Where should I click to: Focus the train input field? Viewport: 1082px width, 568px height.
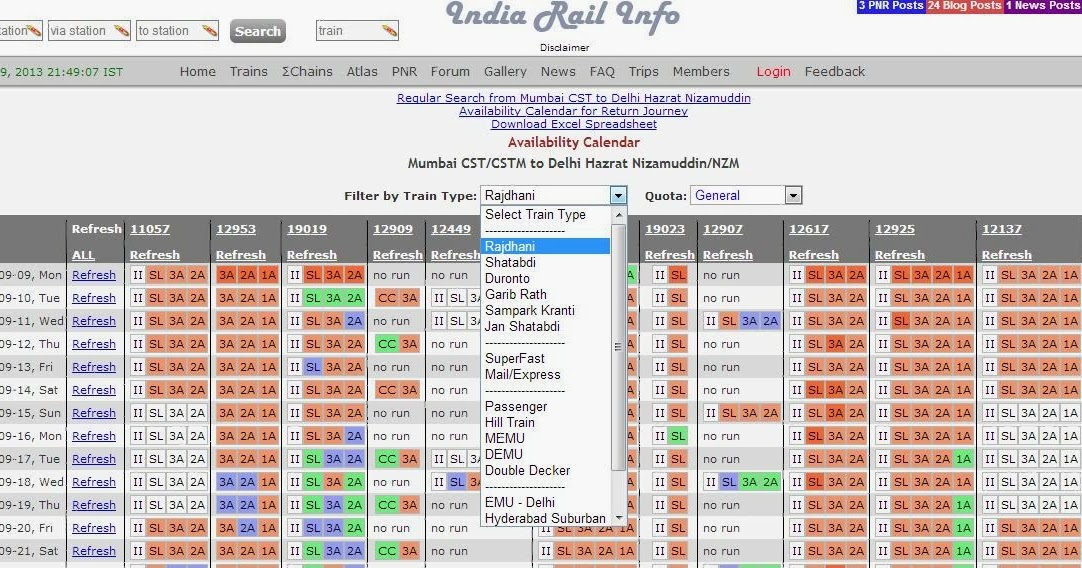coord(357,31)
